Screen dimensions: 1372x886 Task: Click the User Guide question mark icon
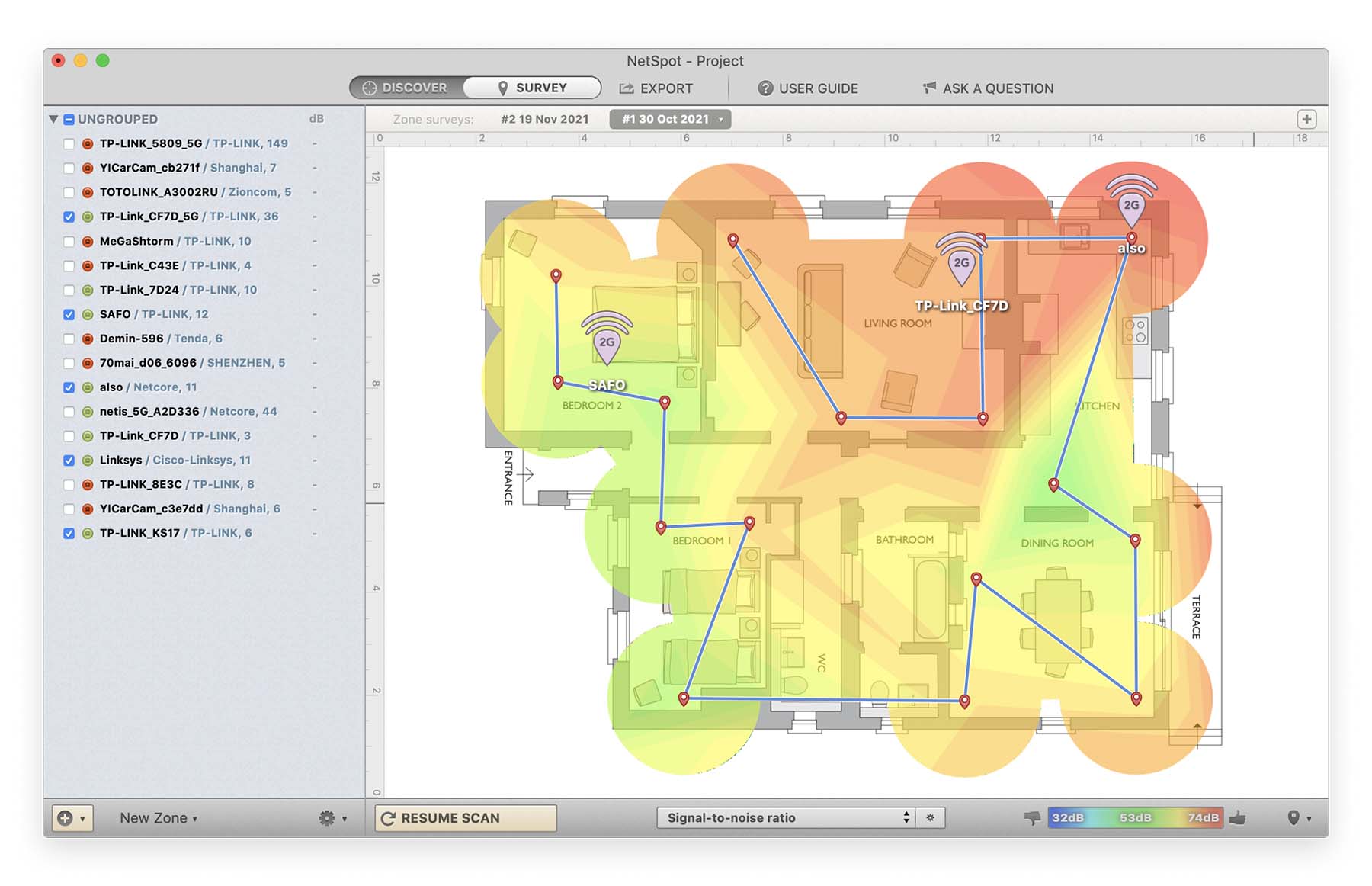tap(765, 88)
